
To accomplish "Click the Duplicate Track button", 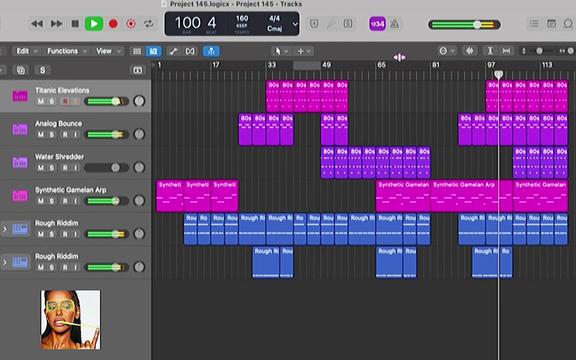I will (x=21, y=70).
